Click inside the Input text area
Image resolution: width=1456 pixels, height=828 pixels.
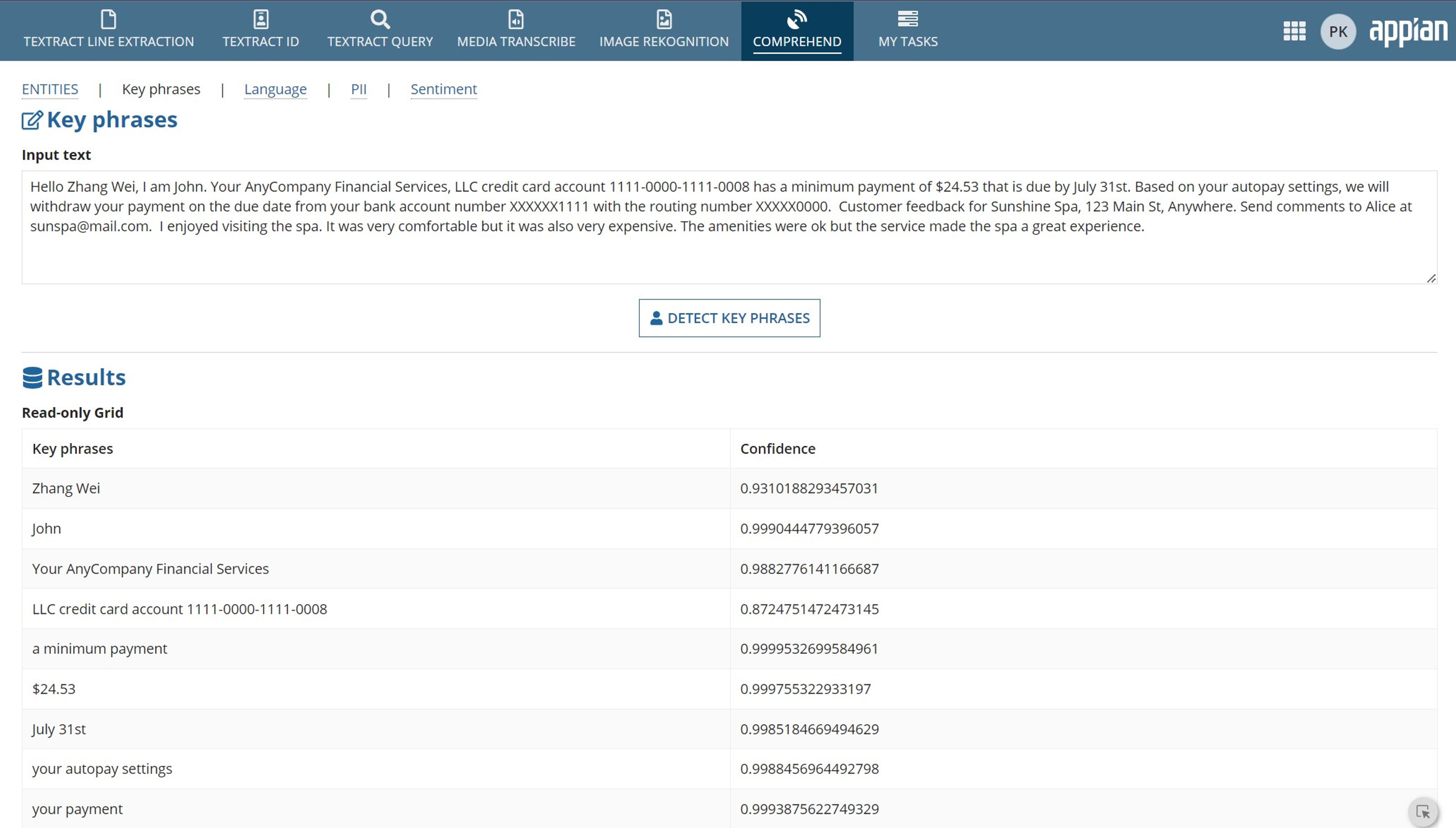tap(729, 227)
